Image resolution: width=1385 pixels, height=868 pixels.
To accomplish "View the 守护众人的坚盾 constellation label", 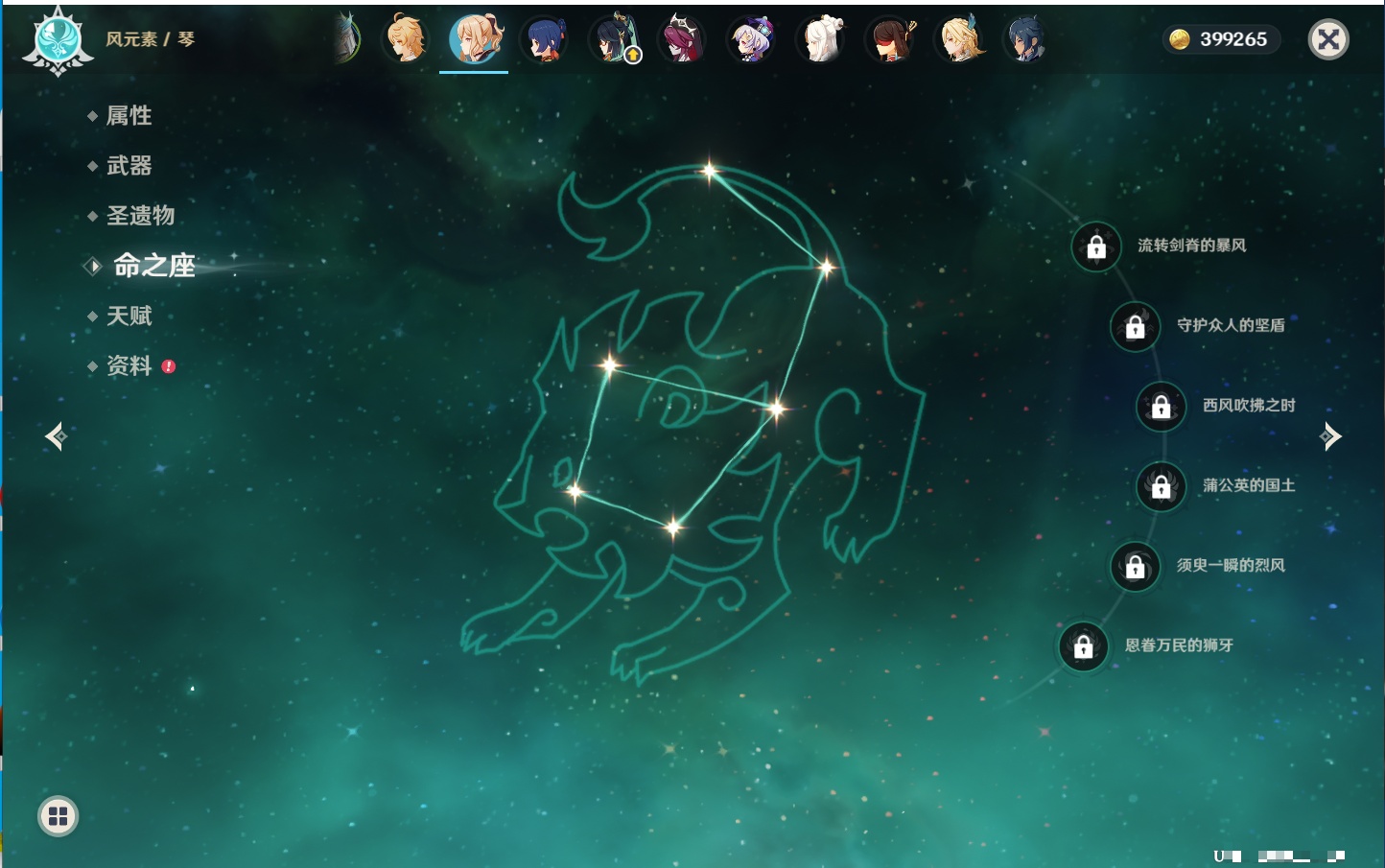I will click(1231, 325).
